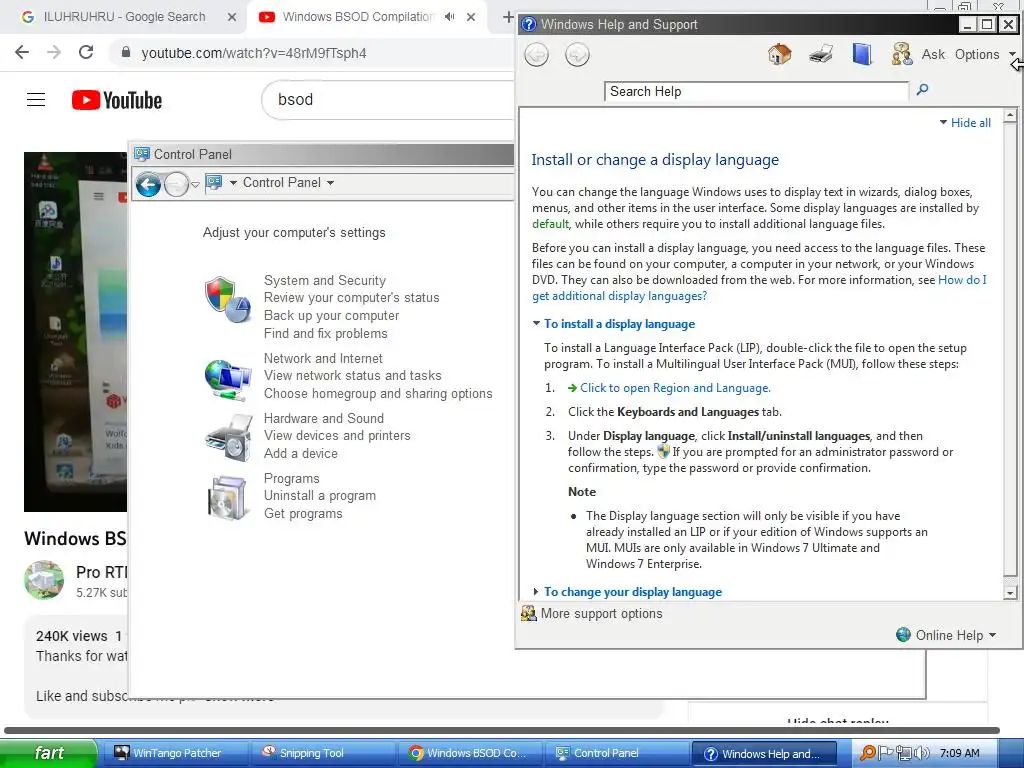Viewport: 1024px width, 768px height.
Task: Click More support options link
Action: pos(601,613)
